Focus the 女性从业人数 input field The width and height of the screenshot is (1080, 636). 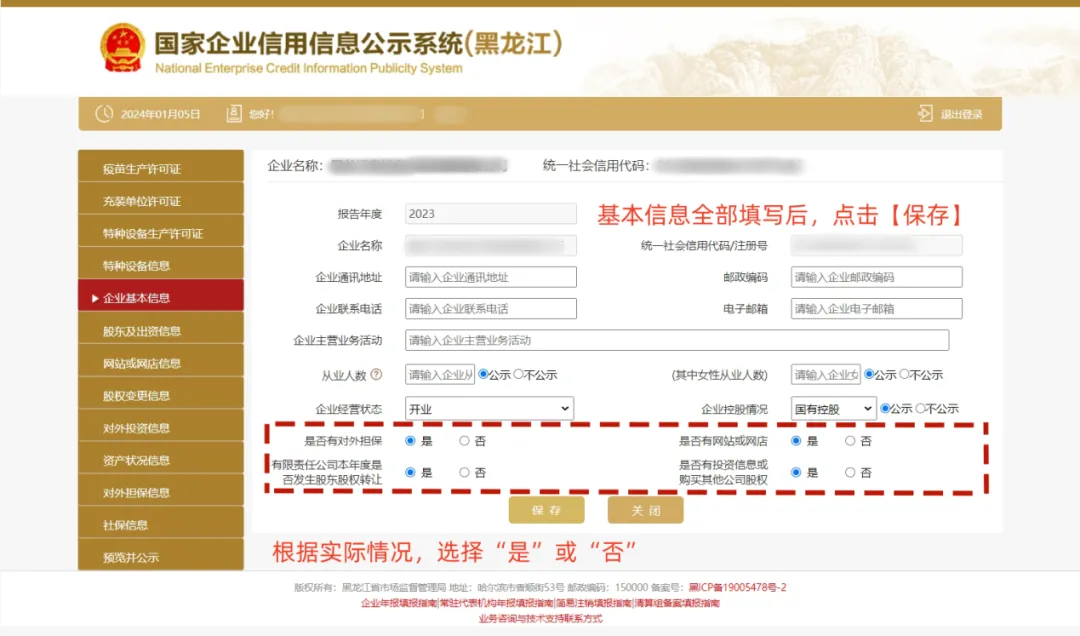click(825, 374)
